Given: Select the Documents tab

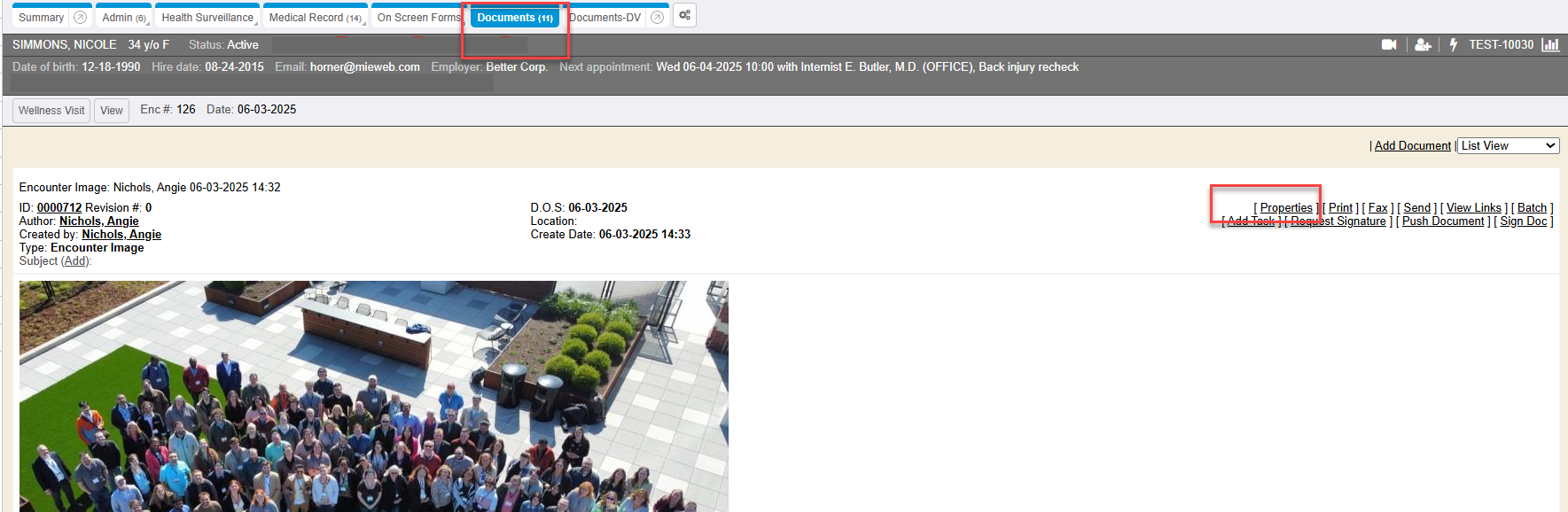Looking at the screenshot, I should point(514,18).
